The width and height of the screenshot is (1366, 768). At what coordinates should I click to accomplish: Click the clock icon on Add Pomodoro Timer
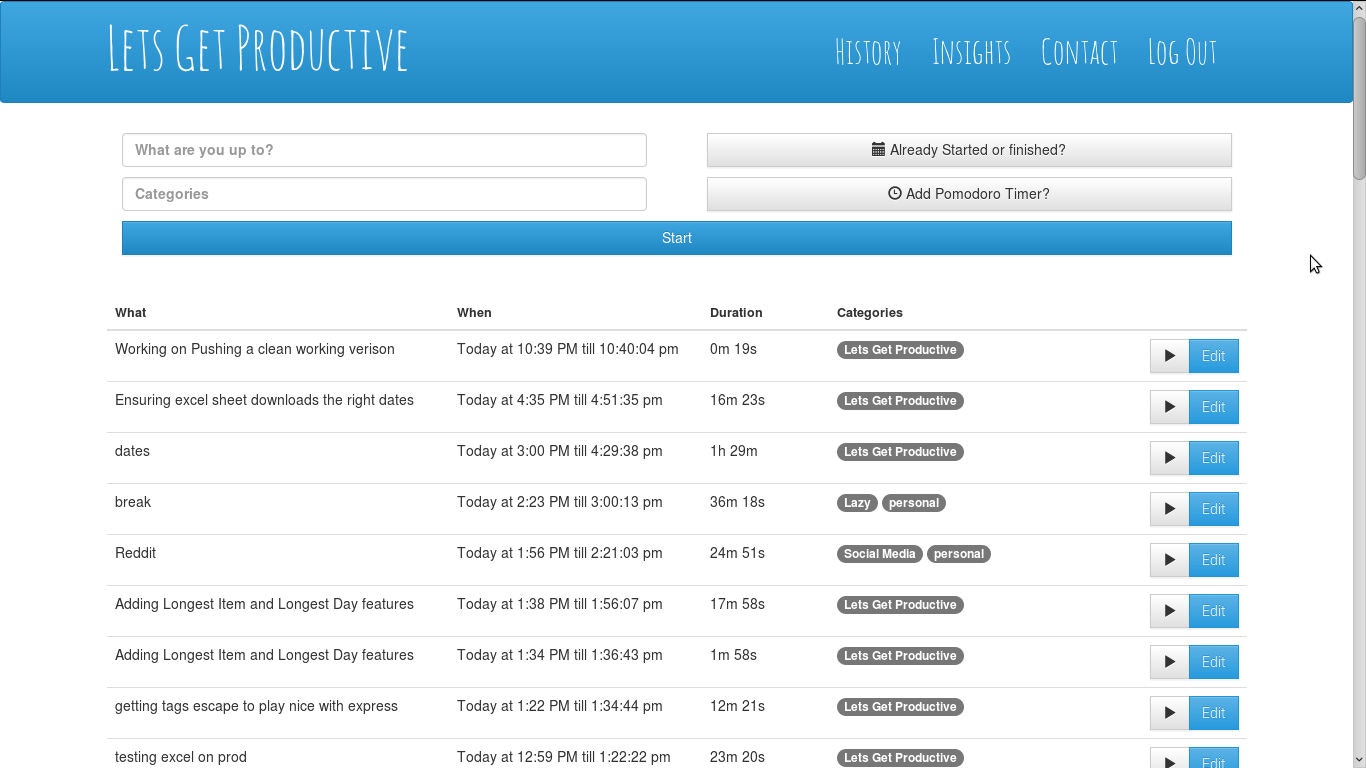[896, 194]
